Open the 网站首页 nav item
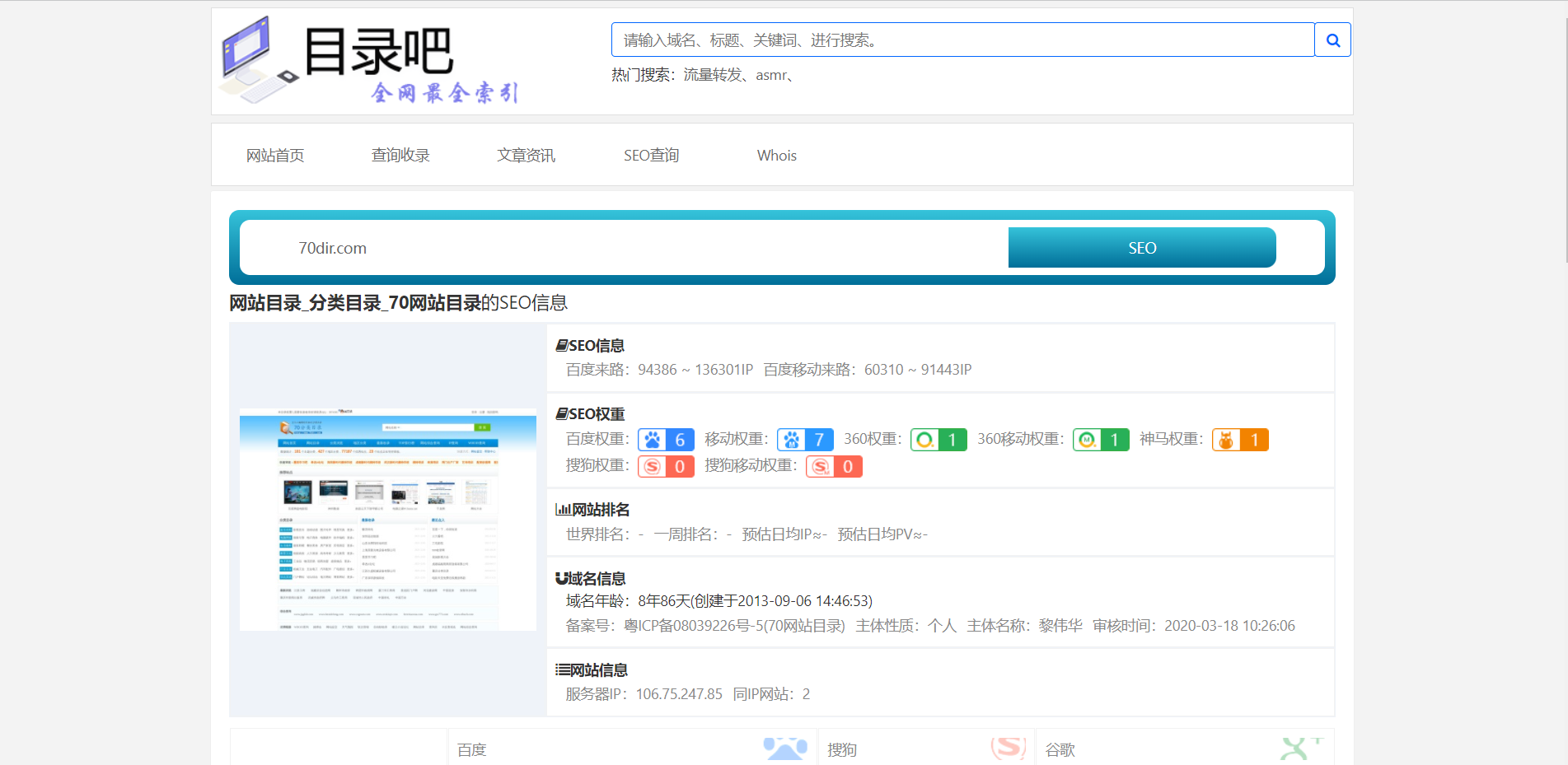Image resolution: width=1568 pixels, height=765 pixels. 275,156
